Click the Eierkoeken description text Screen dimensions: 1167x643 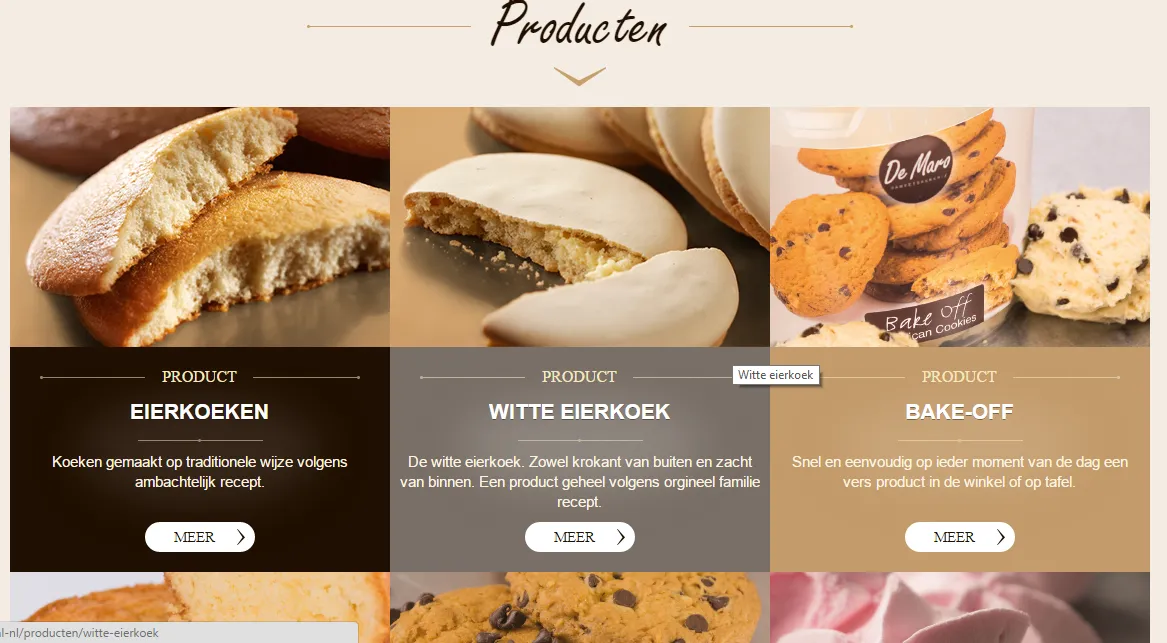(x=199, y=472)
